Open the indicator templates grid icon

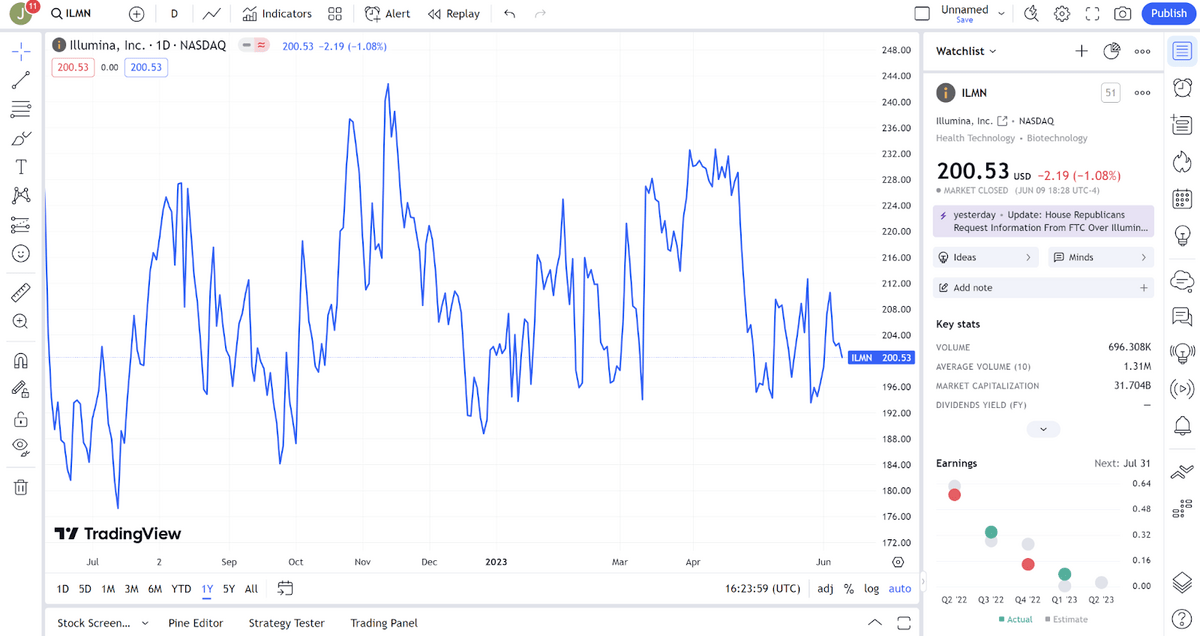click(335, 14)
